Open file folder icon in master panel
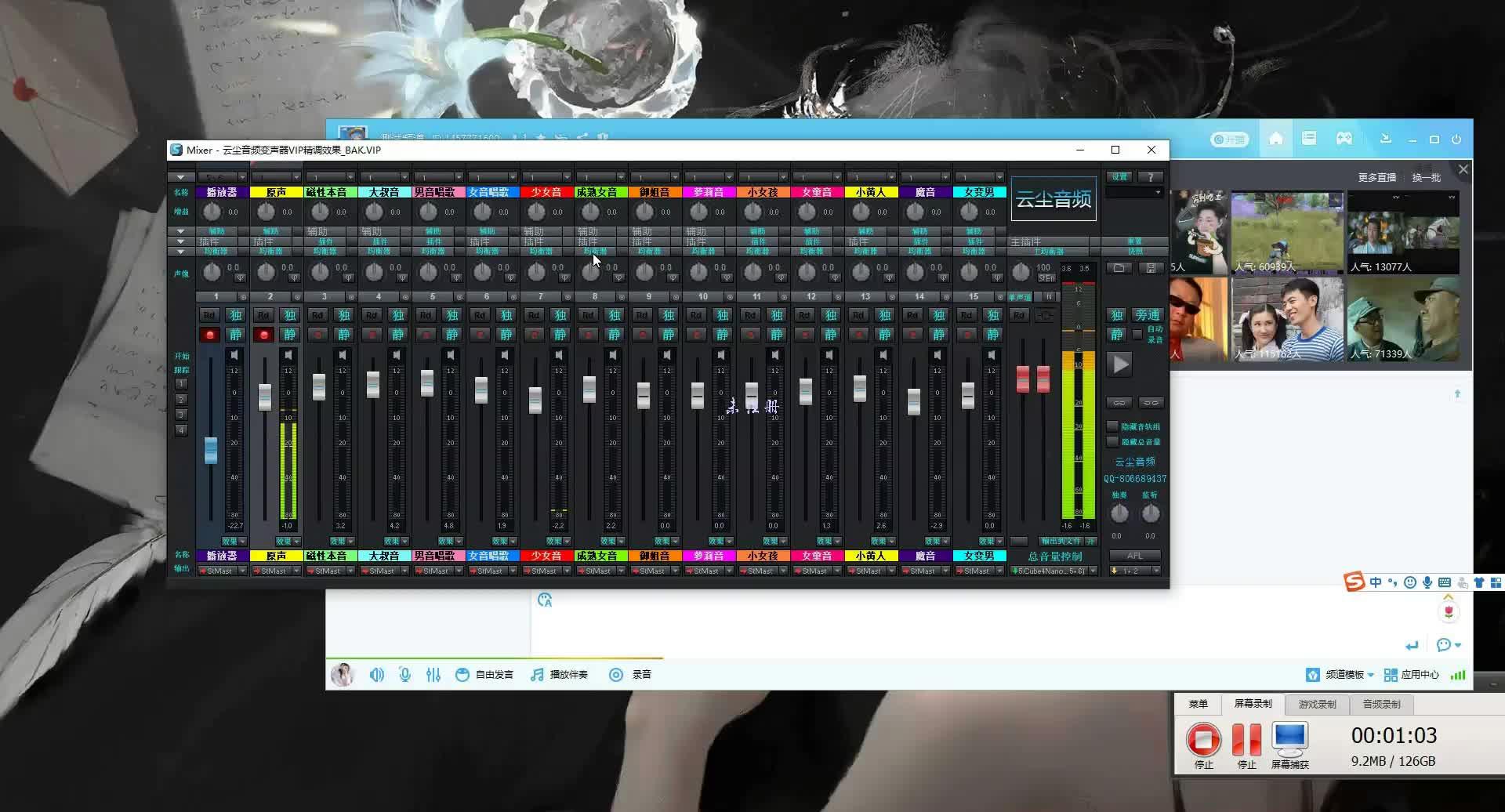Image resolution: width=1505 pixels, height=812 pixels. (x=1119, y=268)
